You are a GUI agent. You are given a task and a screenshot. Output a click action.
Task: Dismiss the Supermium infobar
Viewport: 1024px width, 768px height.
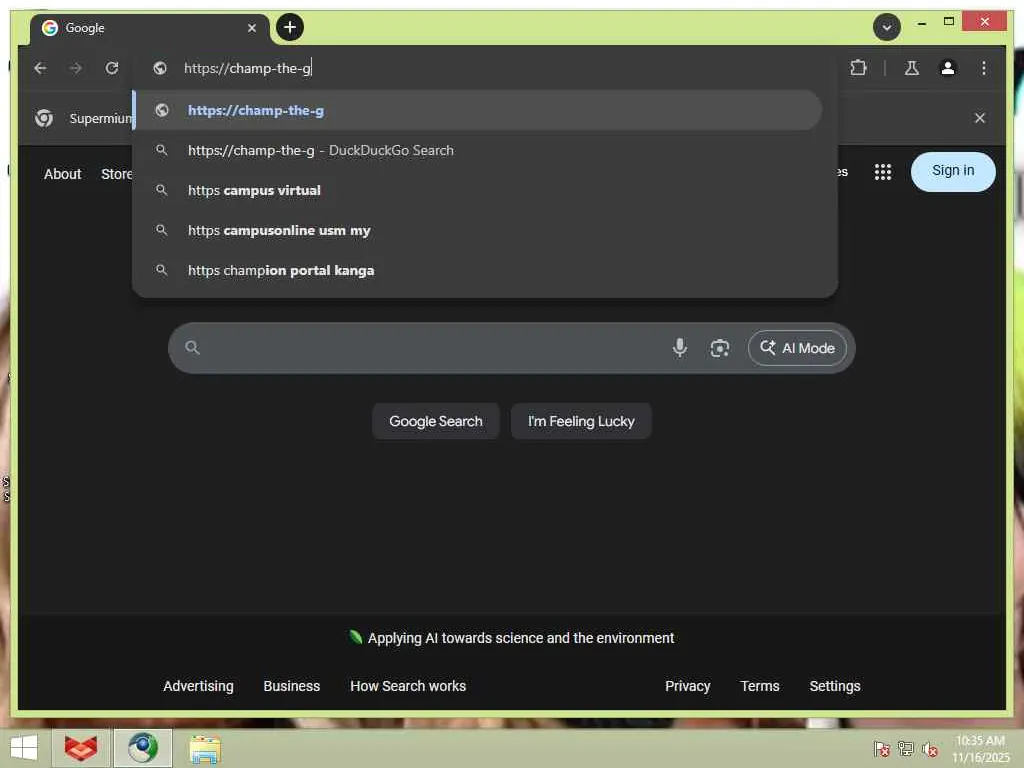point(979,118)
